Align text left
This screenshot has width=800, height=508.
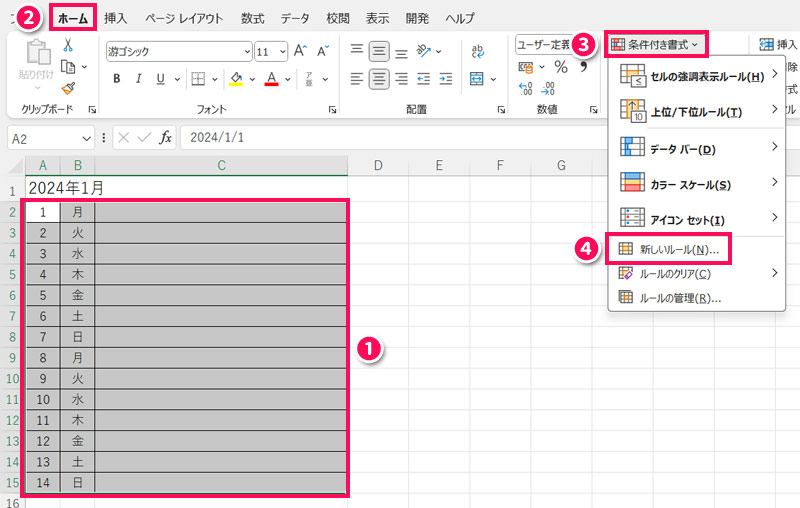pos(357,79)
